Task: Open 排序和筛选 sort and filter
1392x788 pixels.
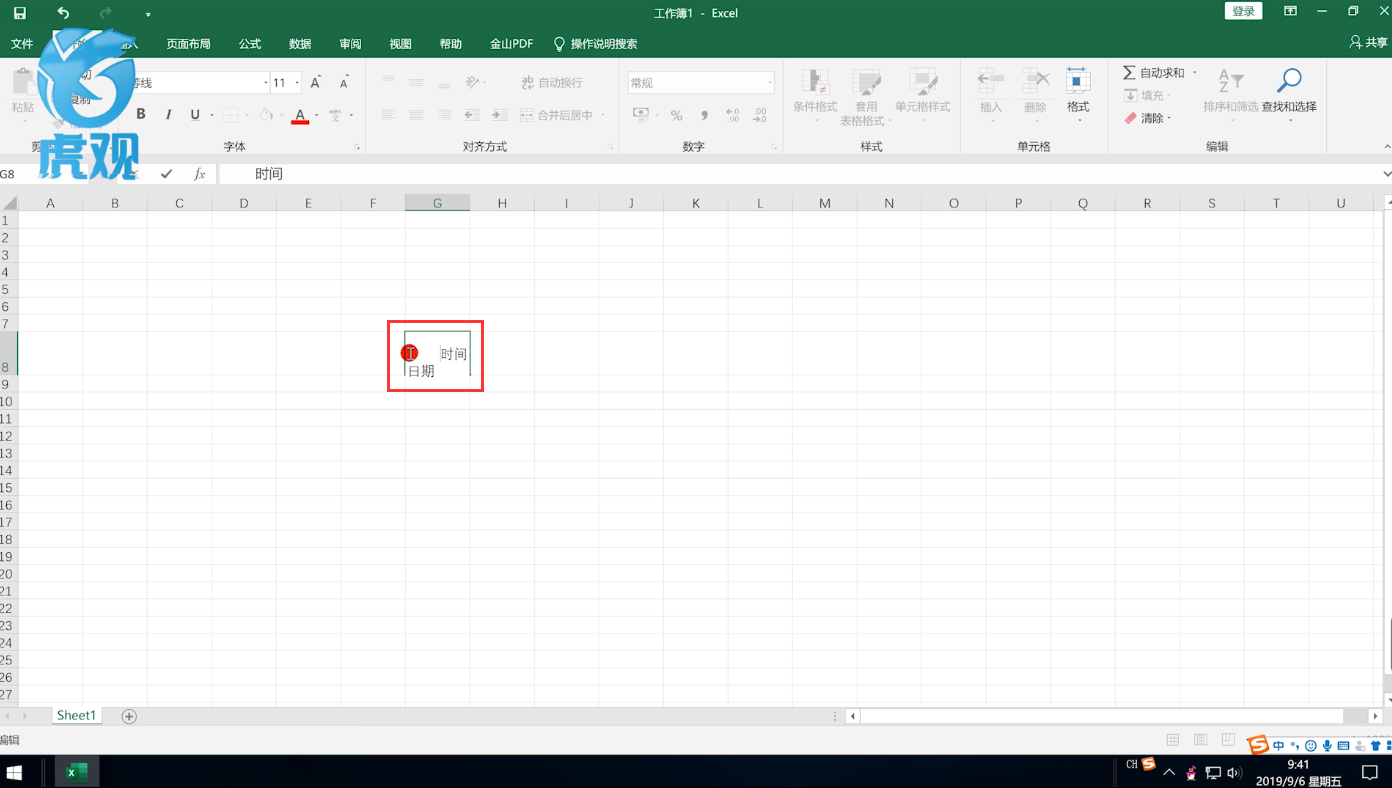Action: point(1231,97)
